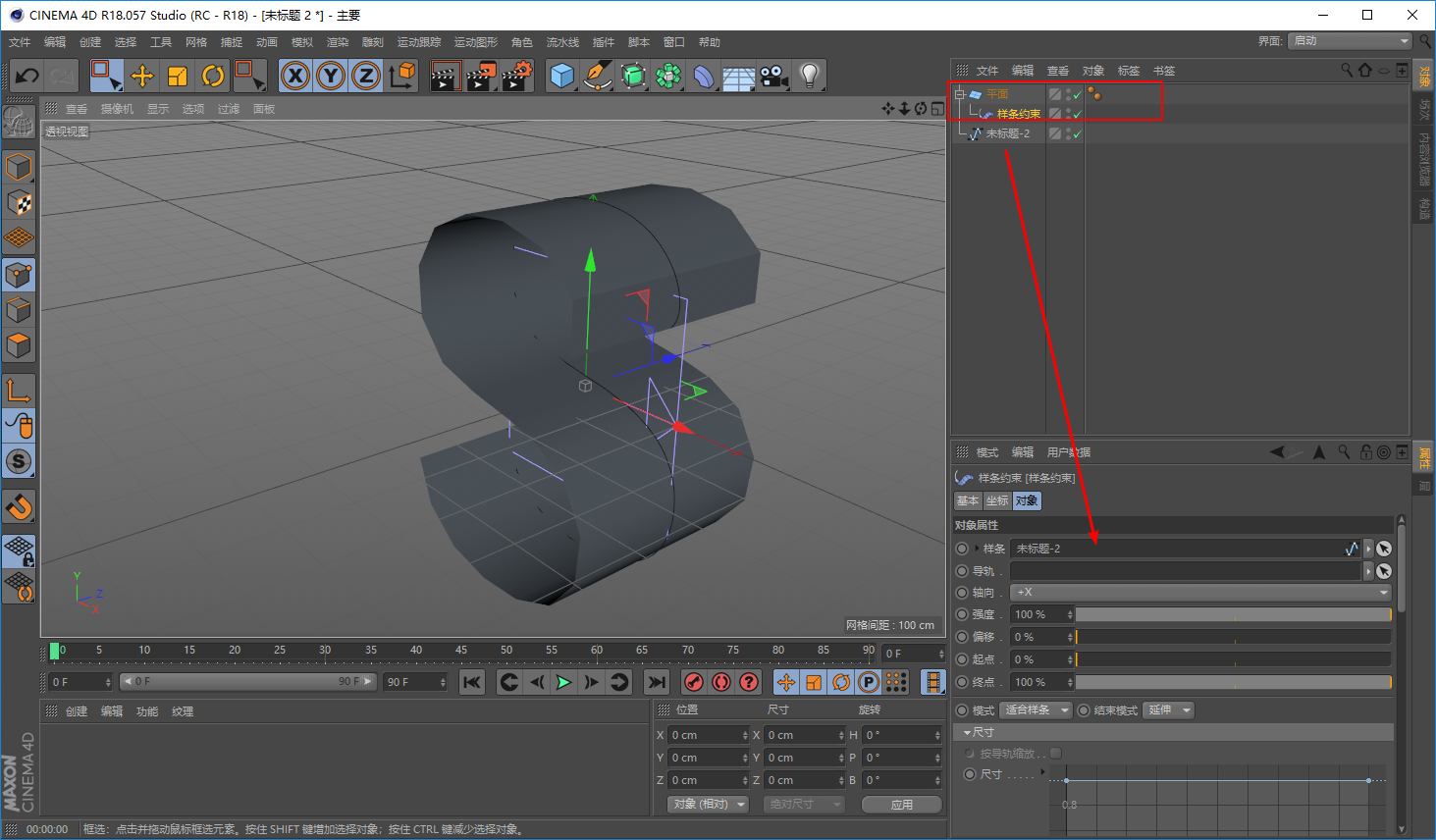Open the 轴向 dropdown
The width and height of the screenshot is (1436, 840).
click(x=1201, y=593)
